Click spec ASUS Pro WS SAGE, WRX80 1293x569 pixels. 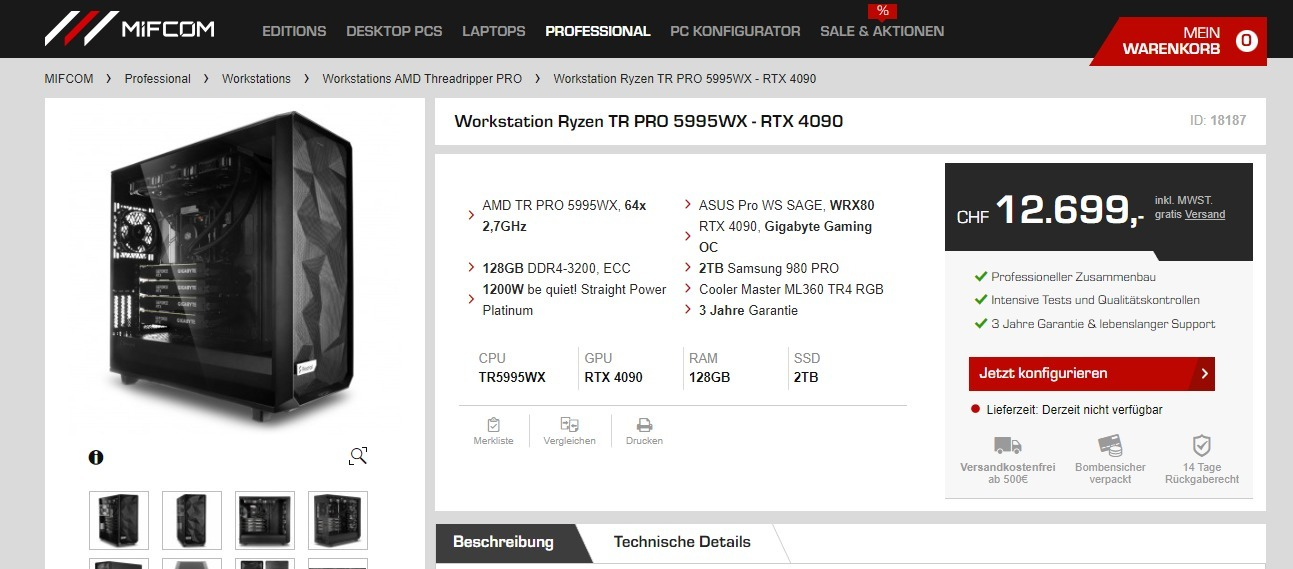pyautogui.click(x=786, y=205)
